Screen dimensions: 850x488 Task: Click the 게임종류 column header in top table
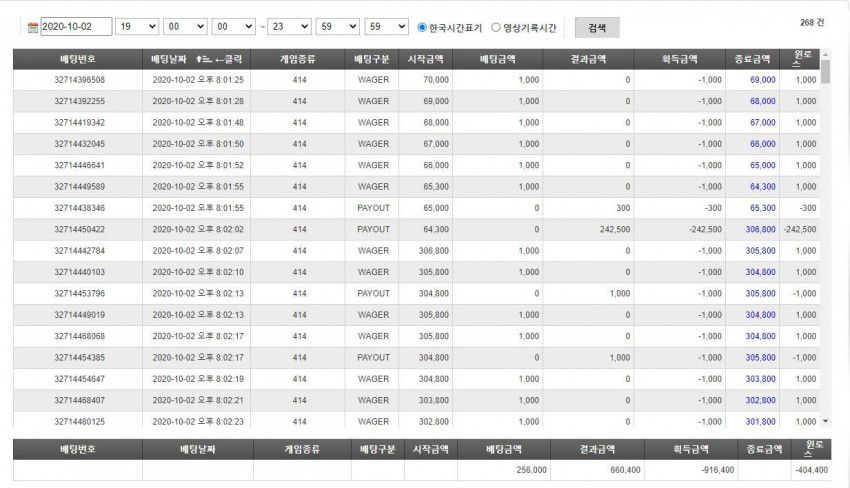click(x=298, y=59)
